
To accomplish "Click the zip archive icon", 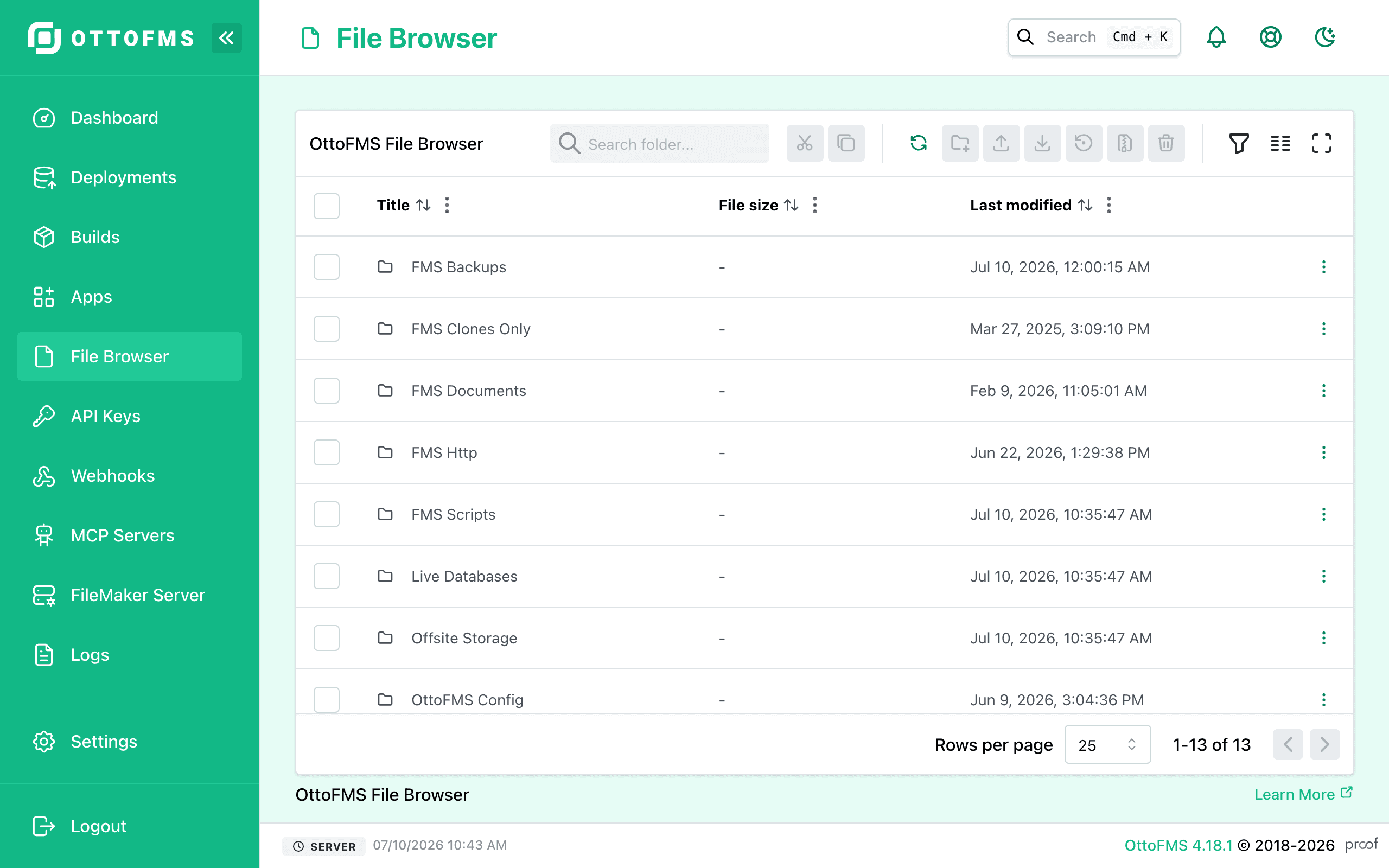I will coord(1125,143).
